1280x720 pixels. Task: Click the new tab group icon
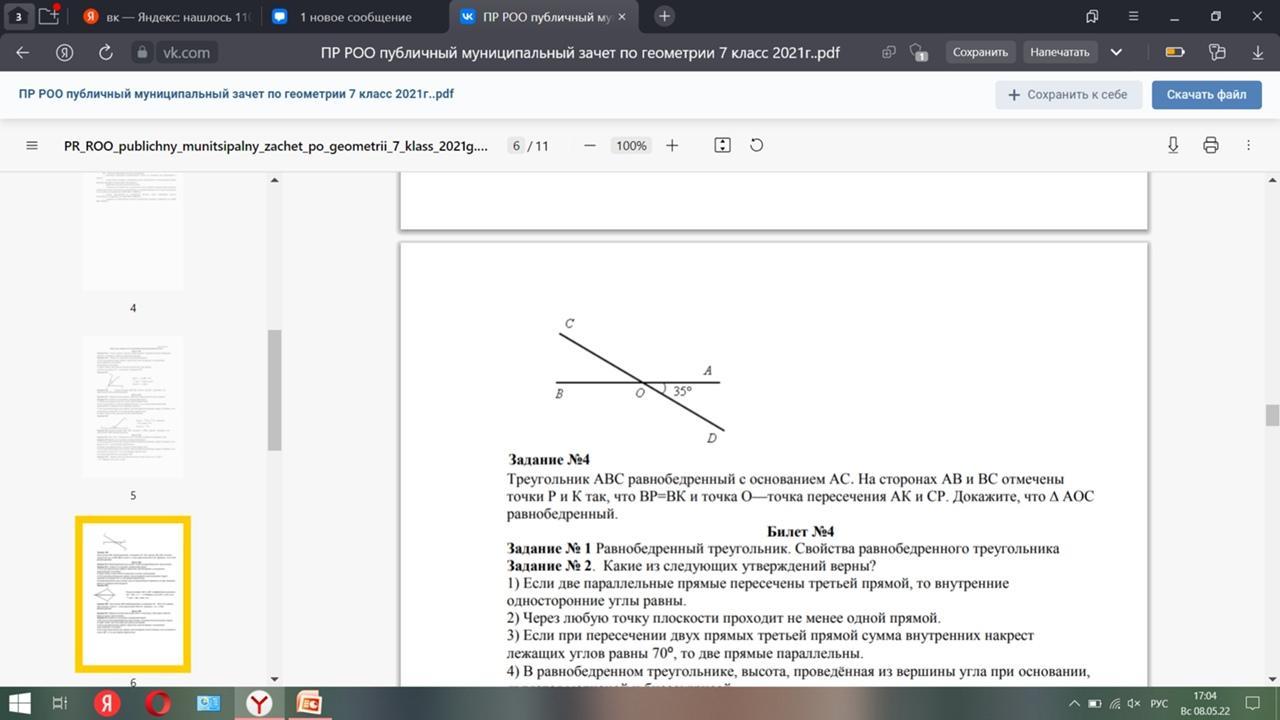point(49,16)
